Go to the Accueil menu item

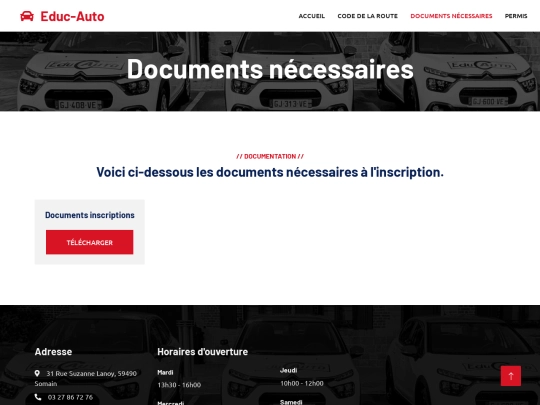tap(312, 16)
